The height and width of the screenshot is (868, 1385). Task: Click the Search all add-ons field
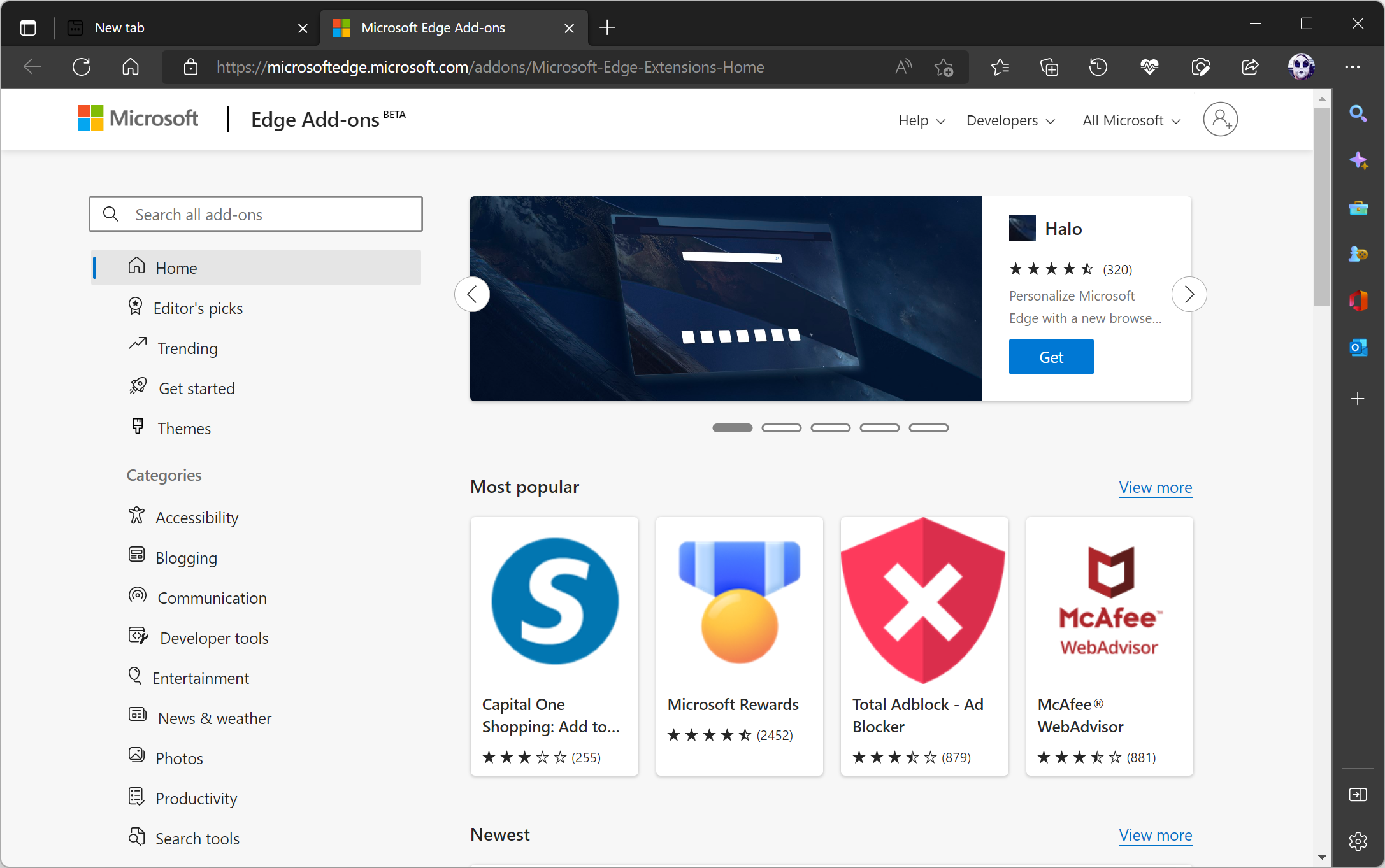255,215
